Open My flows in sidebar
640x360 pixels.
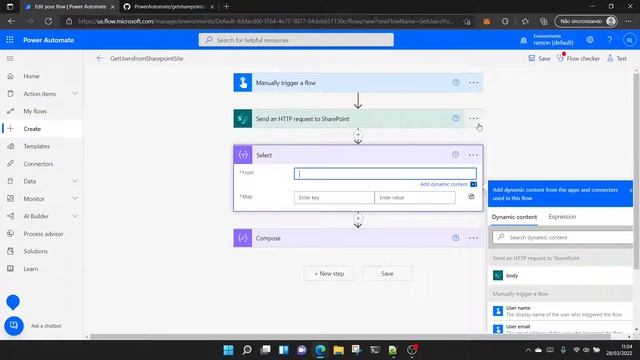[35, 111]
